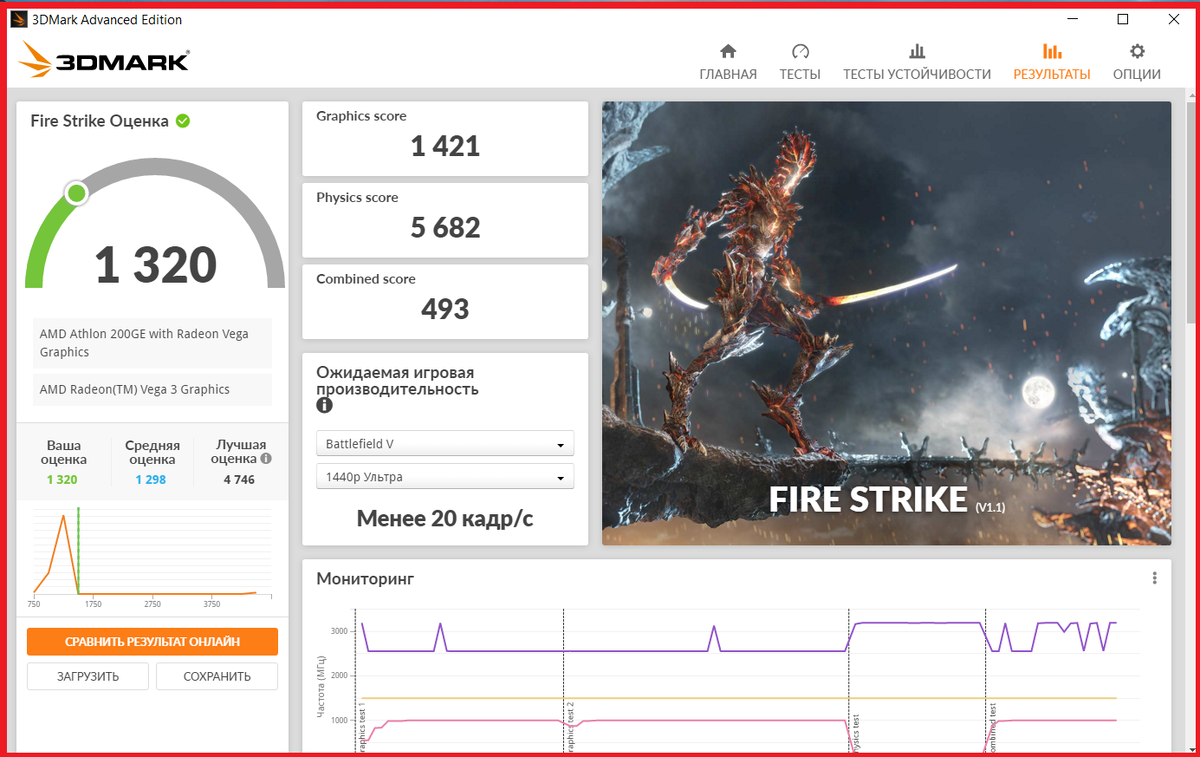This screenshot has height=757, width=1200.
Task: Click the Physics score value 5 682
Action: pos(445,228)
